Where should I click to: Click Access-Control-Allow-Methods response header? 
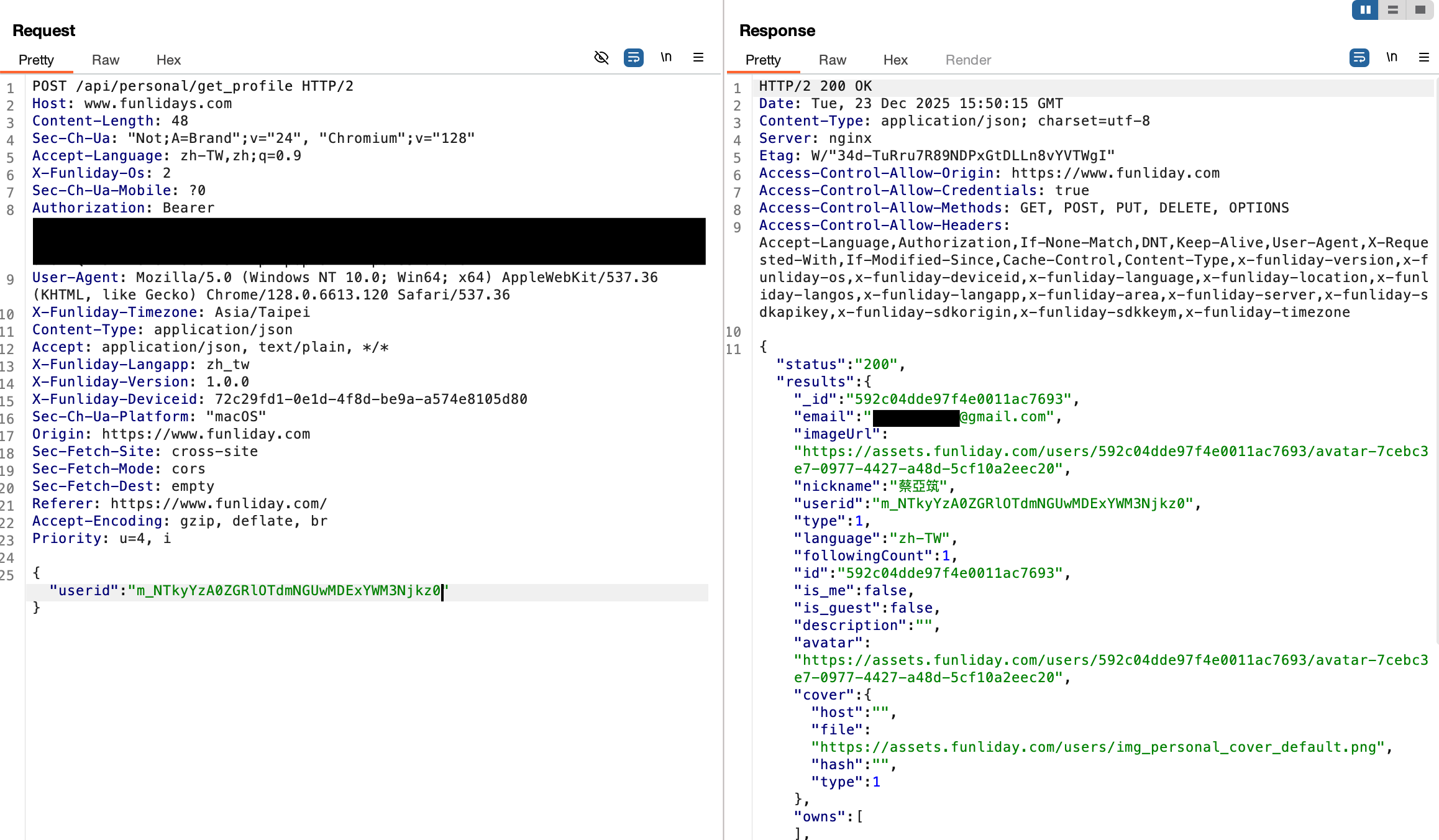point(1024,208)
